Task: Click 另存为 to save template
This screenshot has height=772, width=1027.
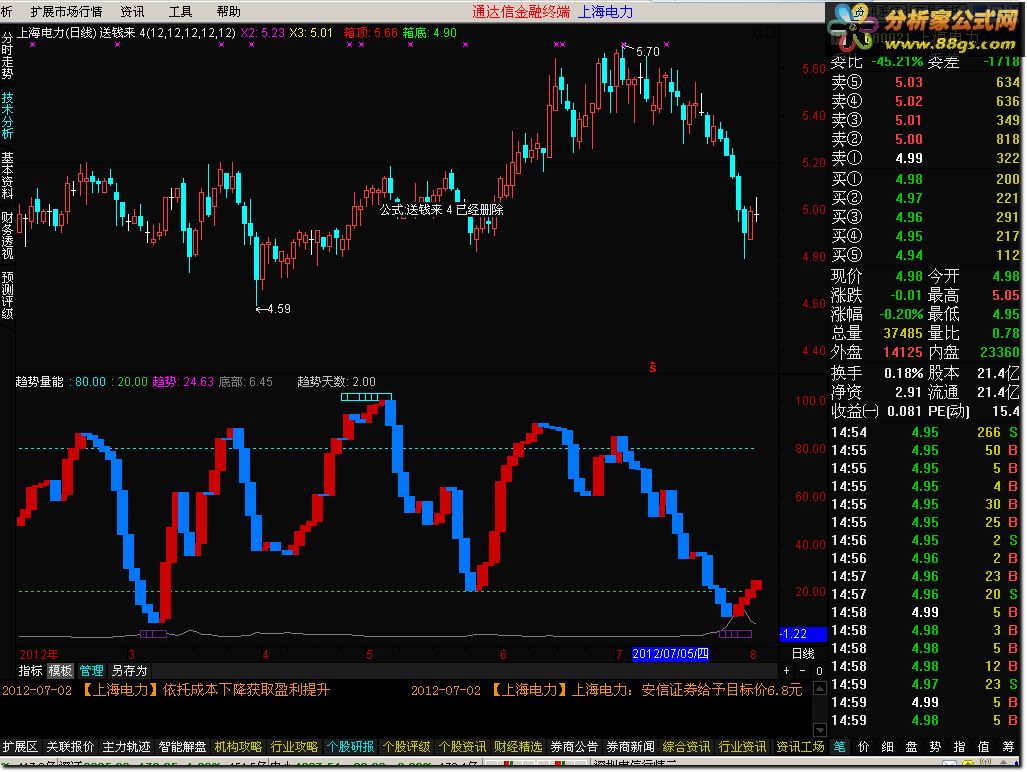Action: (129, 671)
